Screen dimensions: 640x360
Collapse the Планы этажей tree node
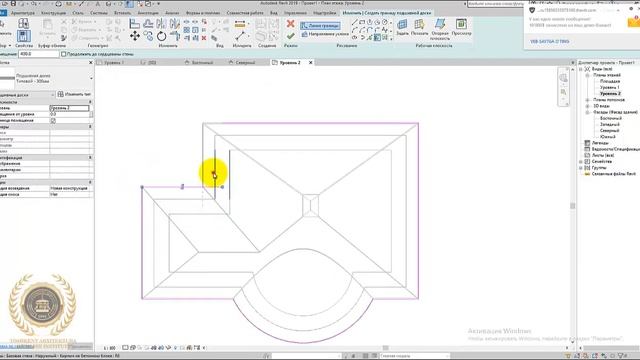pos(587,76)
